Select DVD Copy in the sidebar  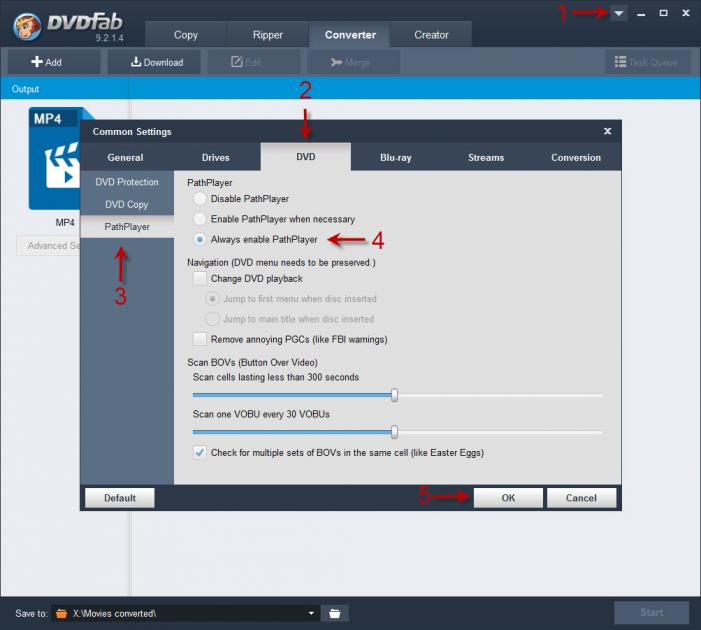pyautogui.click(x=127, y=204)
